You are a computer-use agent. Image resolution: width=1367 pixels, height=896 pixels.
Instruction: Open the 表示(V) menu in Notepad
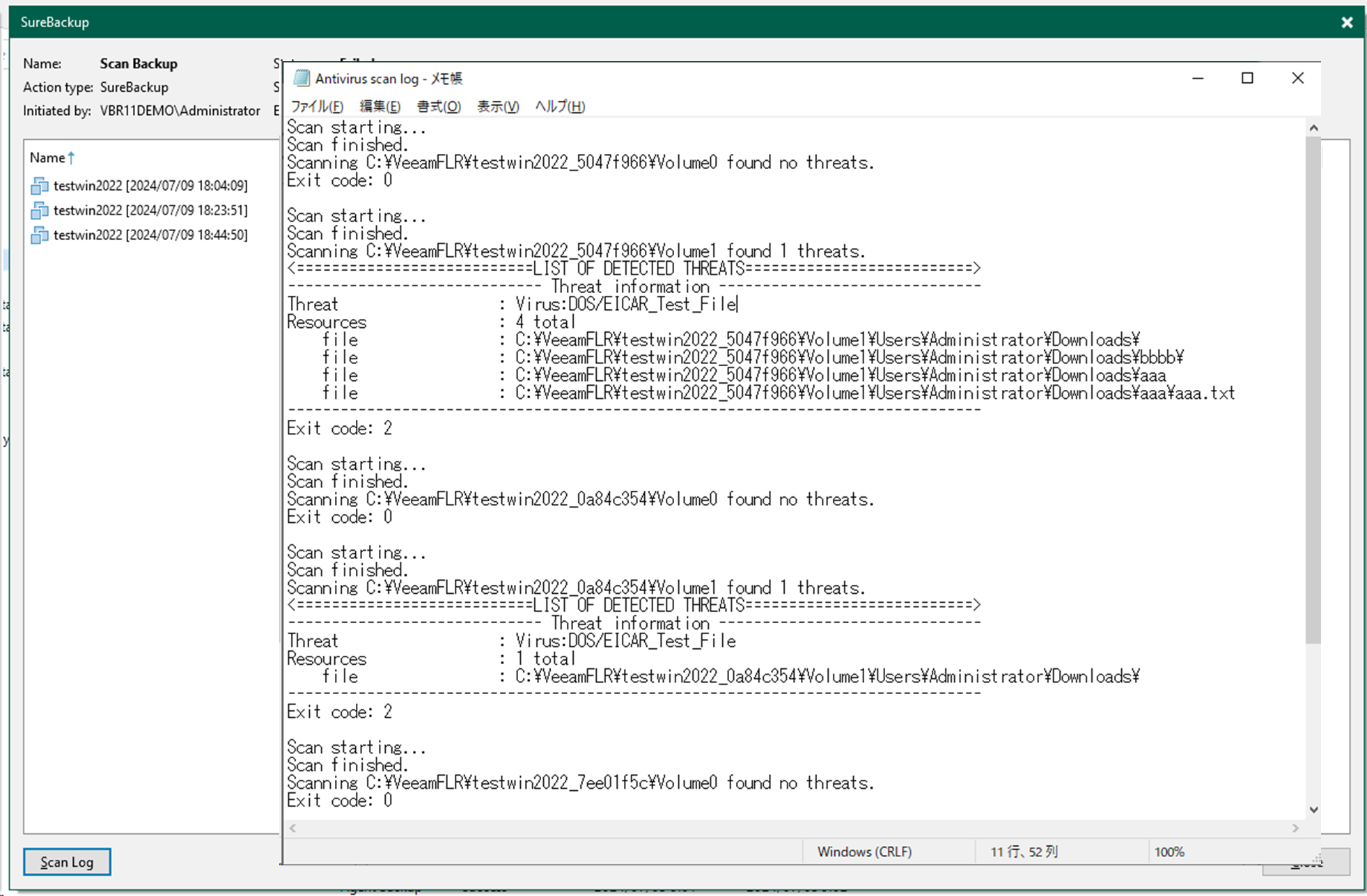[x=498, y=107]
